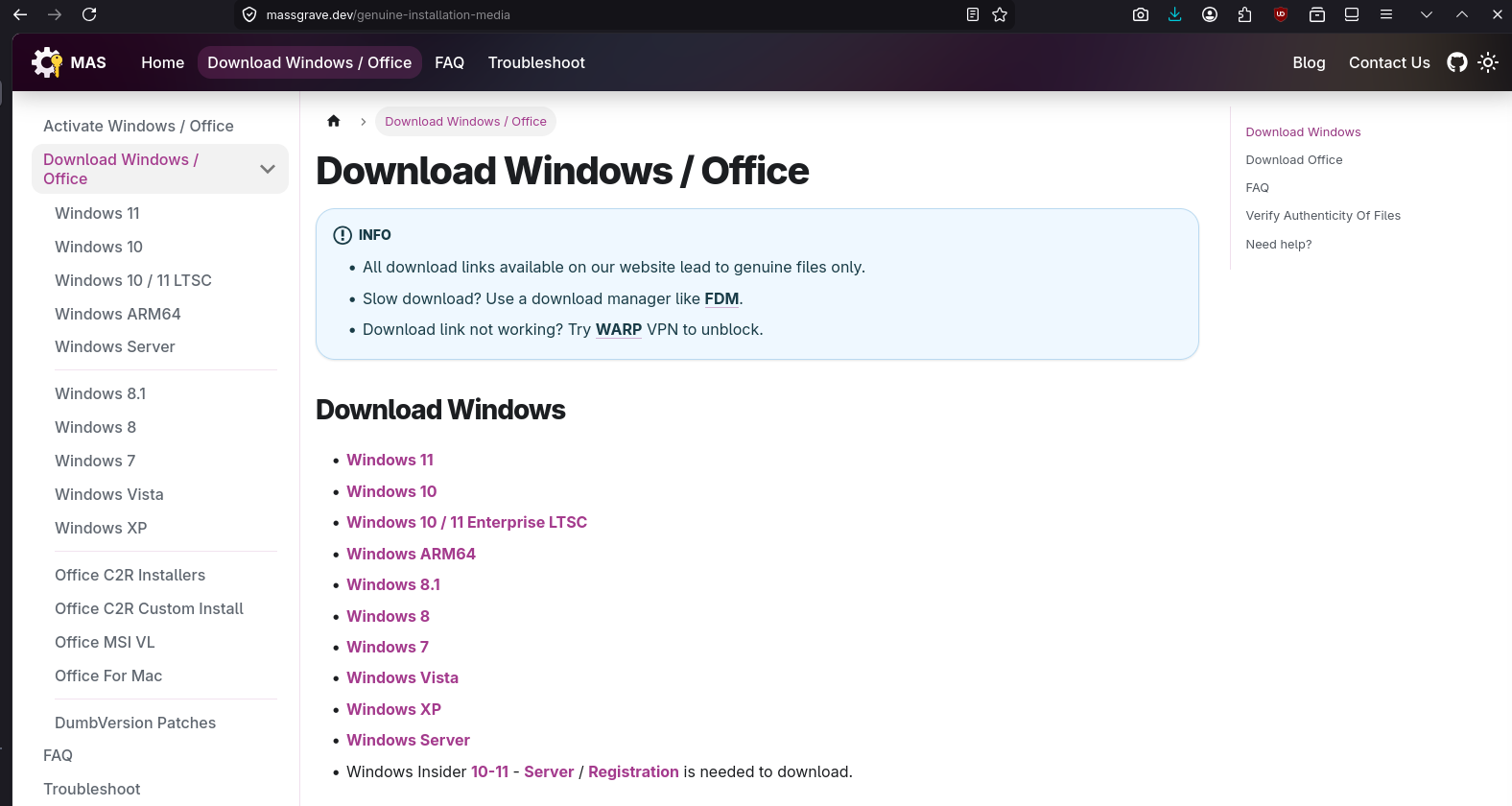Toggle light/dark theme sun icon
The width and height of the screenshot is (1512, 806).
pos(1488,62)
